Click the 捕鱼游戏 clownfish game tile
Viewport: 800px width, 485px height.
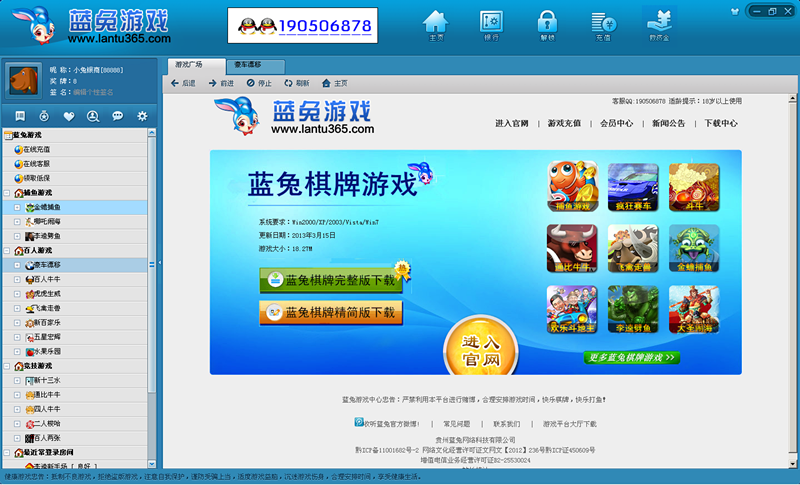pos(572,186)
